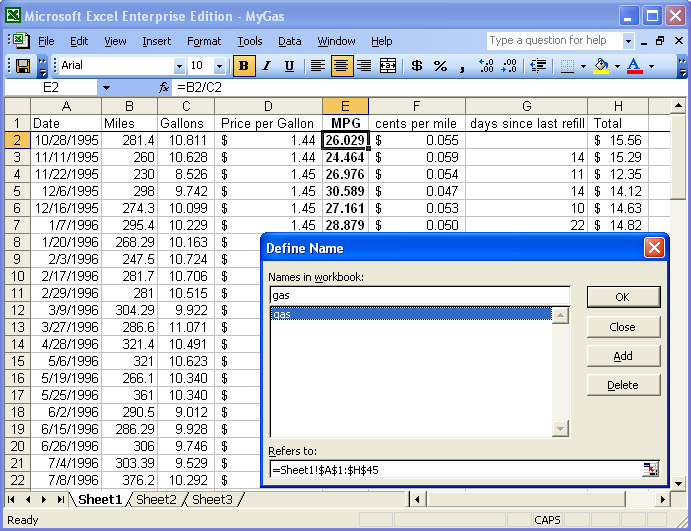Collapse the Refers to range selector
691x531 pixels.
(x=652, y=469)
